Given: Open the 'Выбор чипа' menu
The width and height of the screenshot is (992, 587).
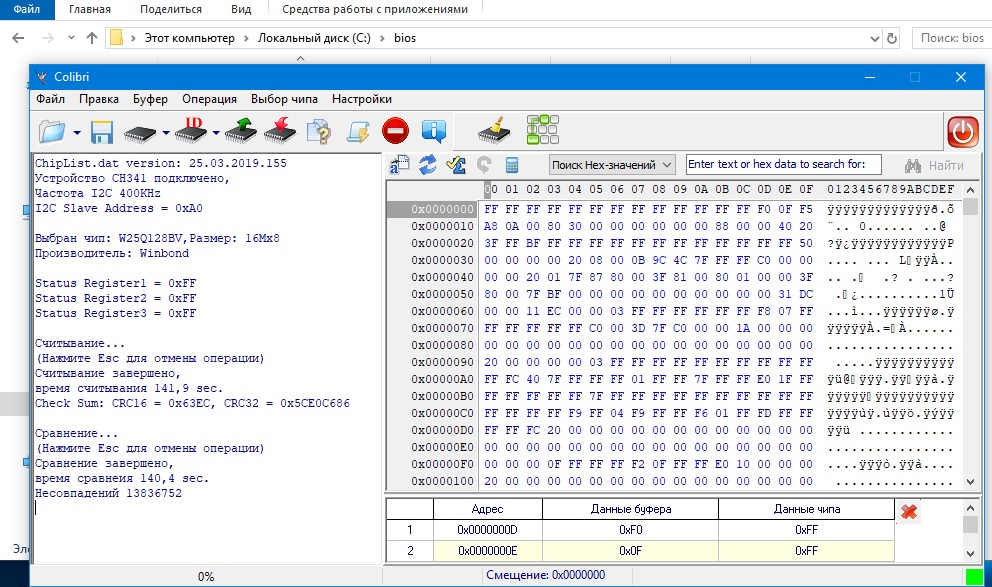Looking at the screenshot, I should click(x=284, y=99).
